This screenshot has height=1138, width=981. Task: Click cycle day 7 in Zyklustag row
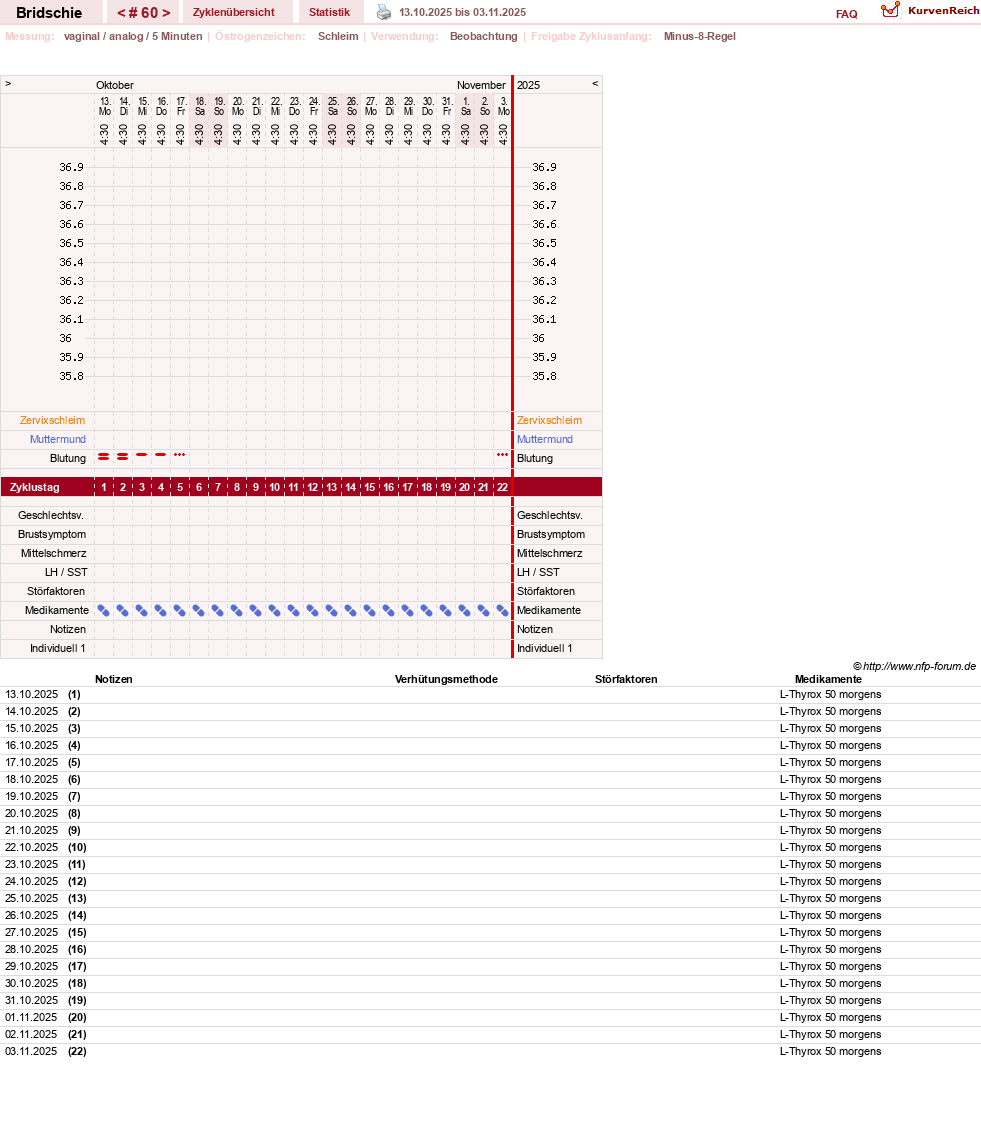click(218, 487)
